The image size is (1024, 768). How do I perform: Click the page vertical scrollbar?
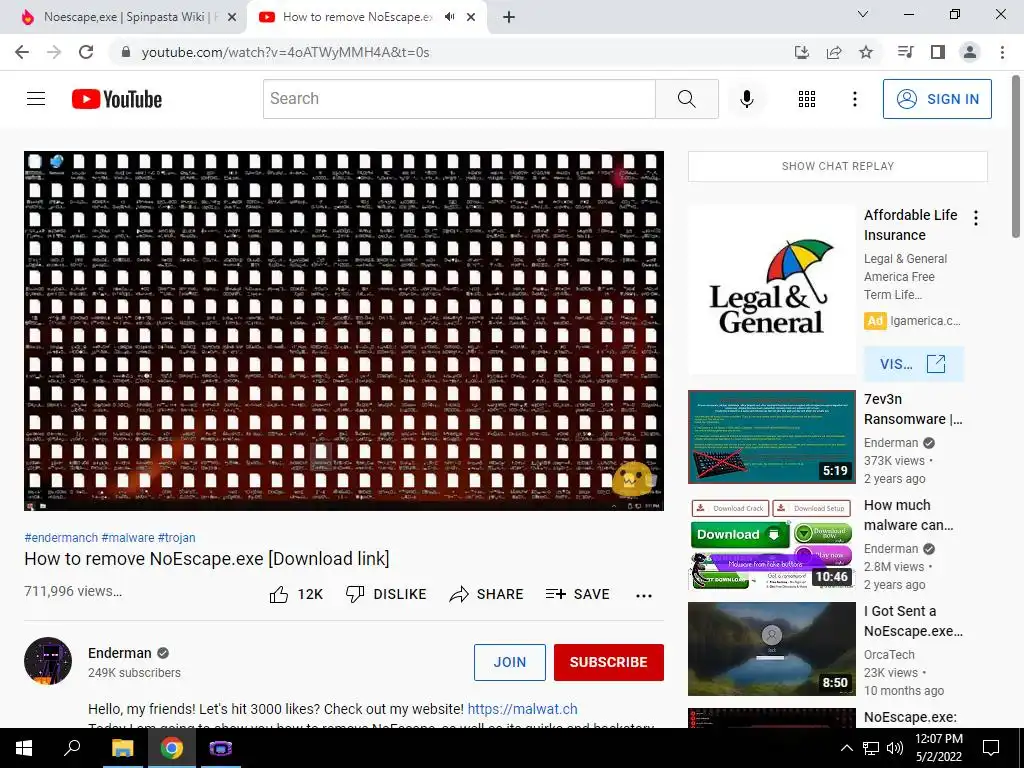1016,157
